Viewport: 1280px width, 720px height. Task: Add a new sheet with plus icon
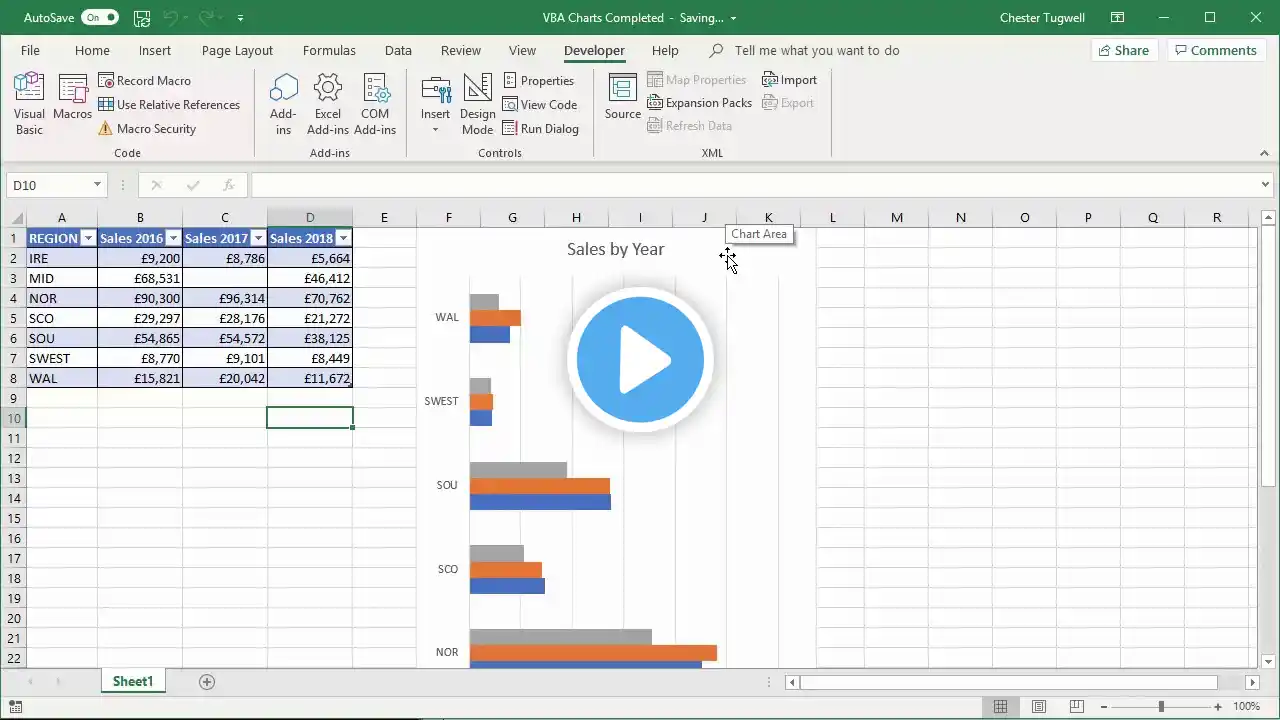(x=207, y=682)
